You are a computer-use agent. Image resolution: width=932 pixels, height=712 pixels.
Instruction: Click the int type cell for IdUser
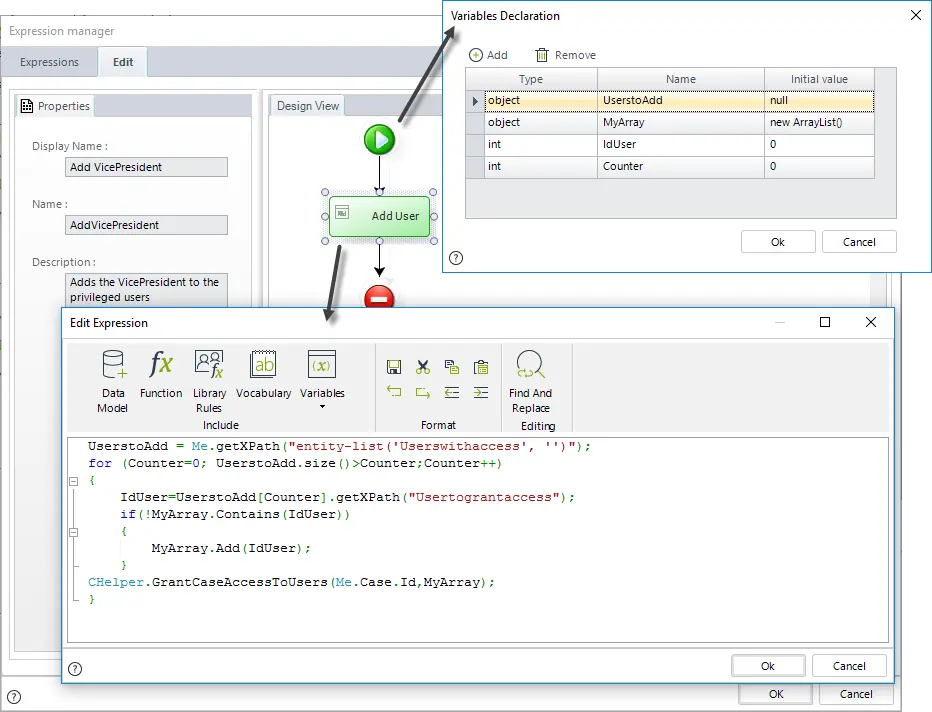point(540,144)
